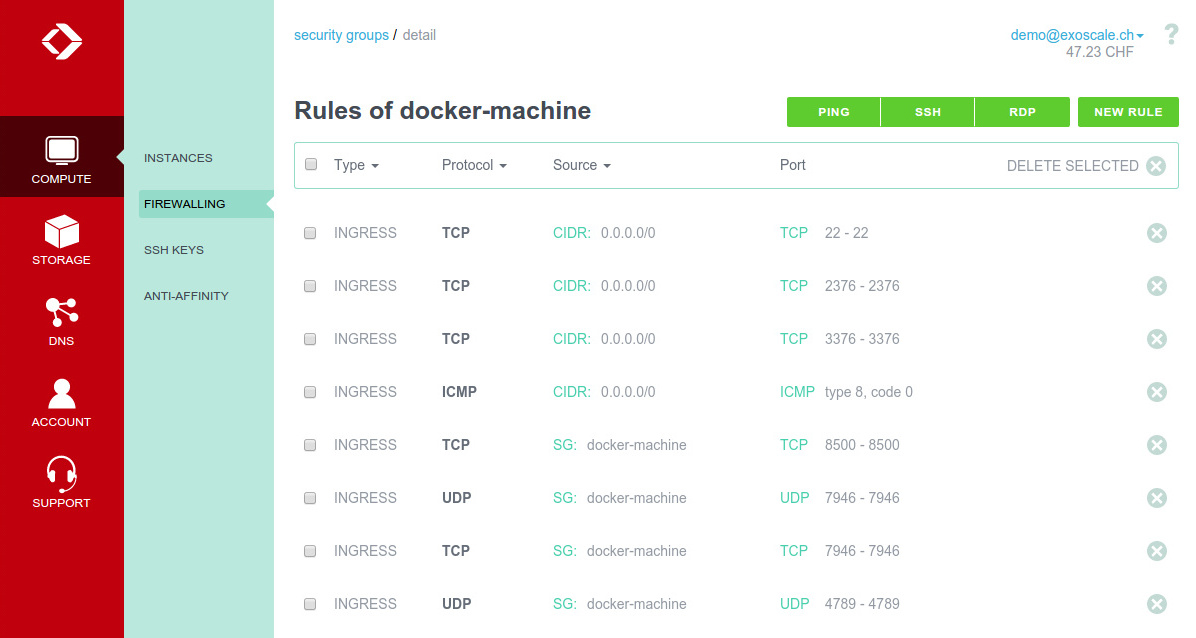The image size is (1196, 638).
Task: Click the DELETE SELECTED circular icon
Action: (x=1156, y=165)
